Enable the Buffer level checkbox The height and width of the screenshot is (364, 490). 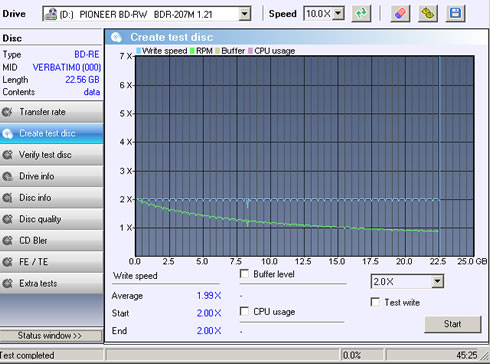click(x=244, y=274)
